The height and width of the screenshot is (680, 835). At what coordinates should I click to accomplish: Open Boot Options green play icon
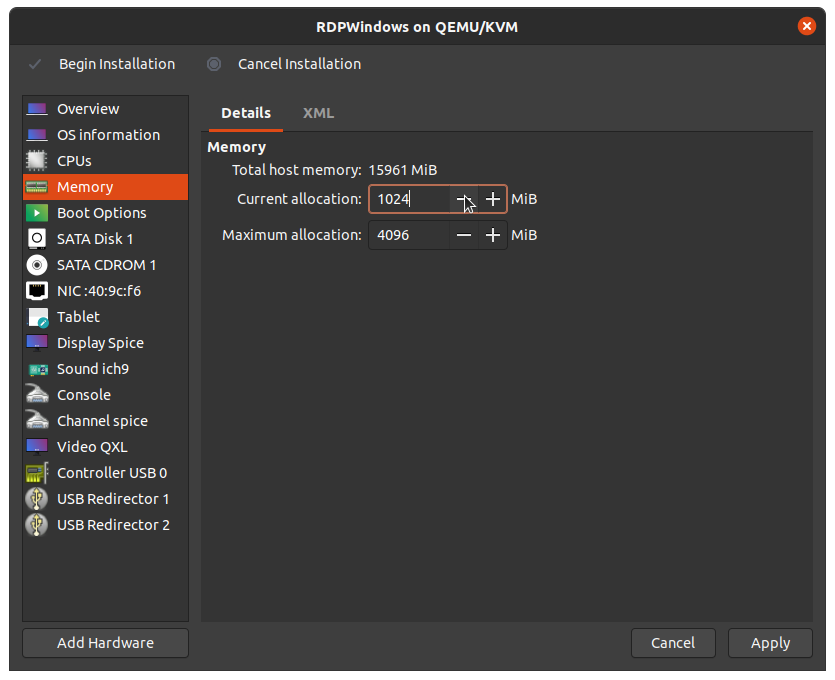click(x=37, y=213)
